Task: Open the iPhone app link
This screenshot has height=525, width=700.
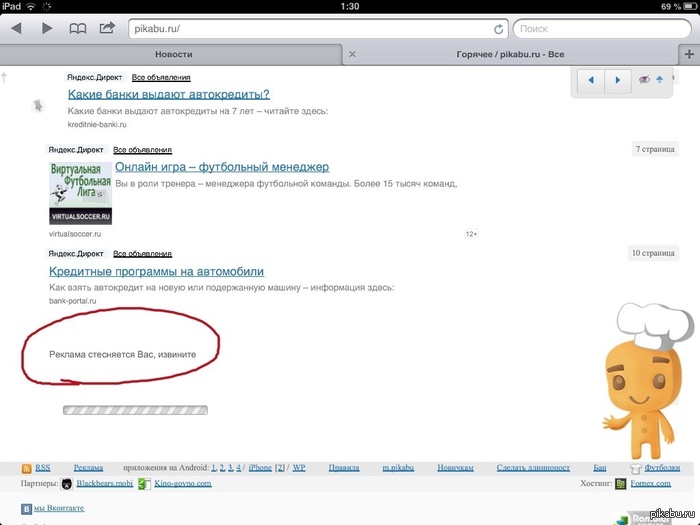Action: [x=260, y=468]
